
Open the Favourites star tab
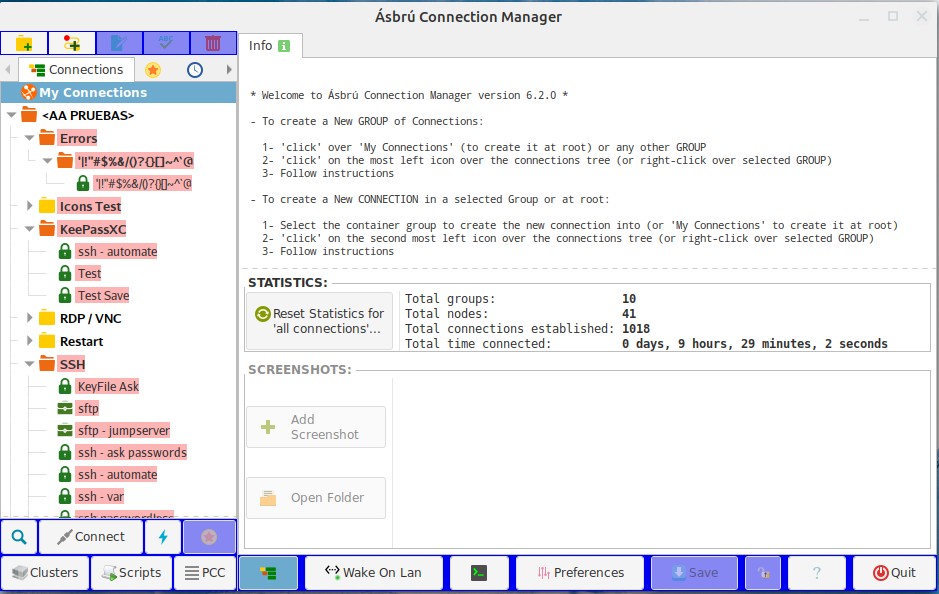153,70
